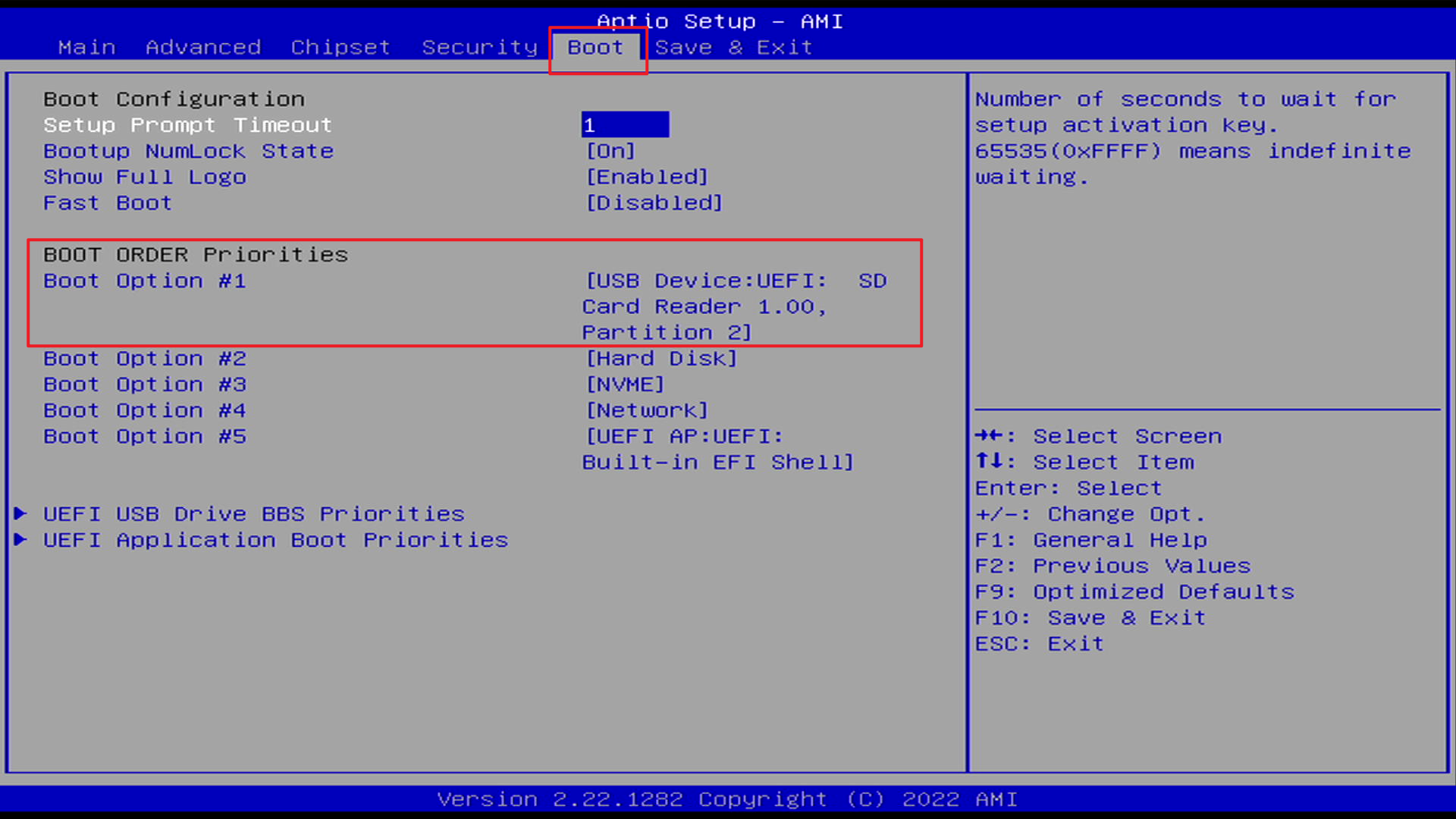The width and height of the screenshot is (1456, 819).
Task: Toggle Bootup NumLock State On value
Action: tap(610, 151)
